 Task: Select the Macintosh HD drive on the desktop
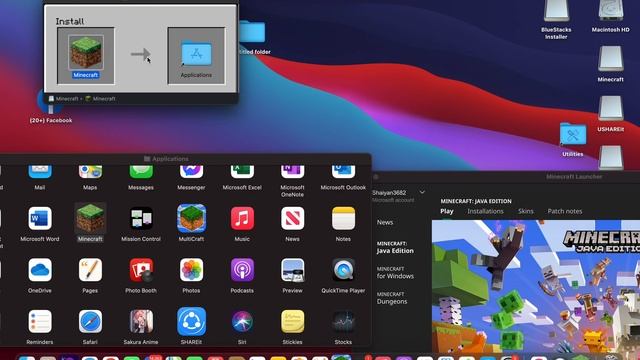click(x=611, y=11)
